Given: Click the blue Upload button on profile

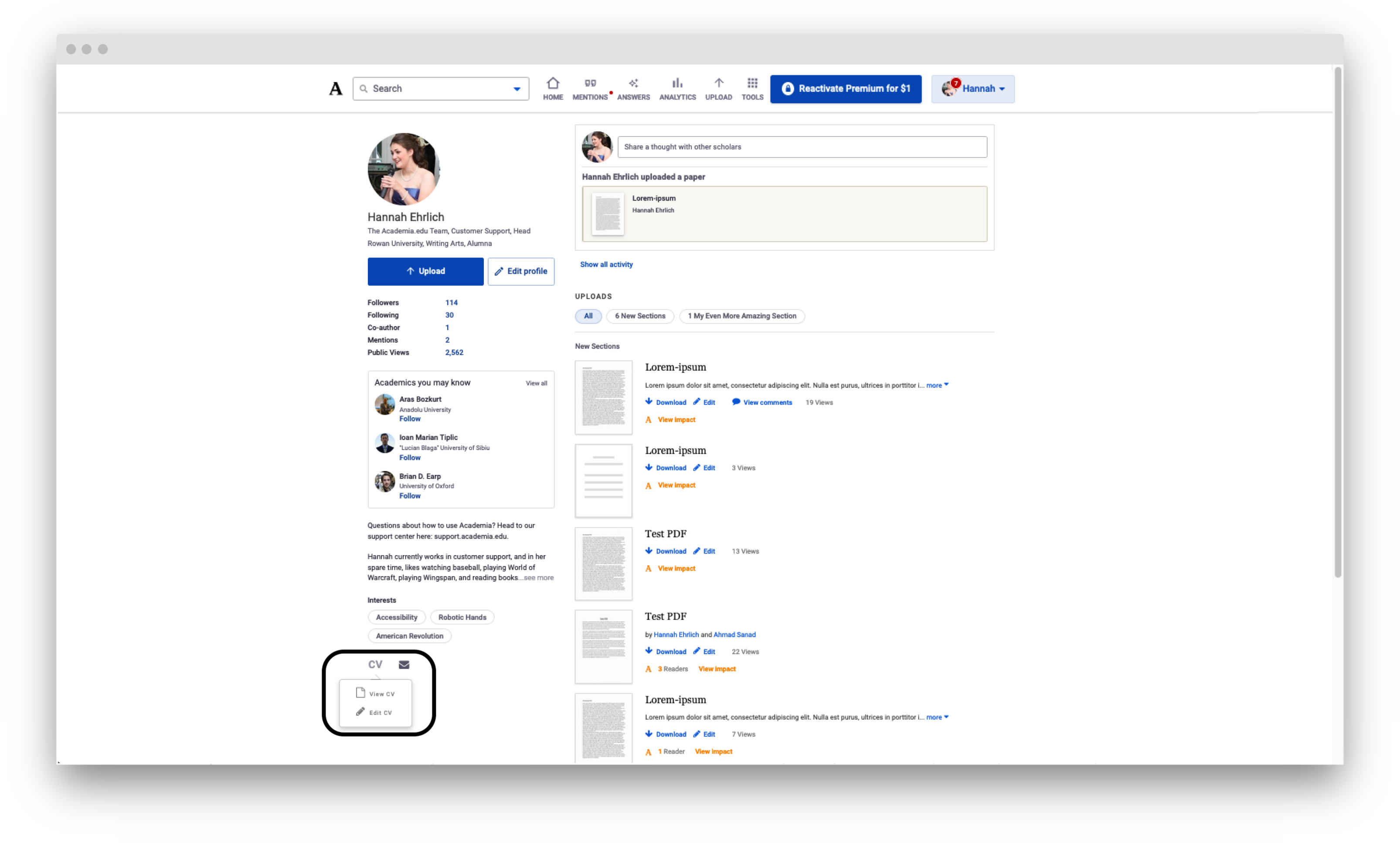Looking at the screenshot, I should (425, 272).
